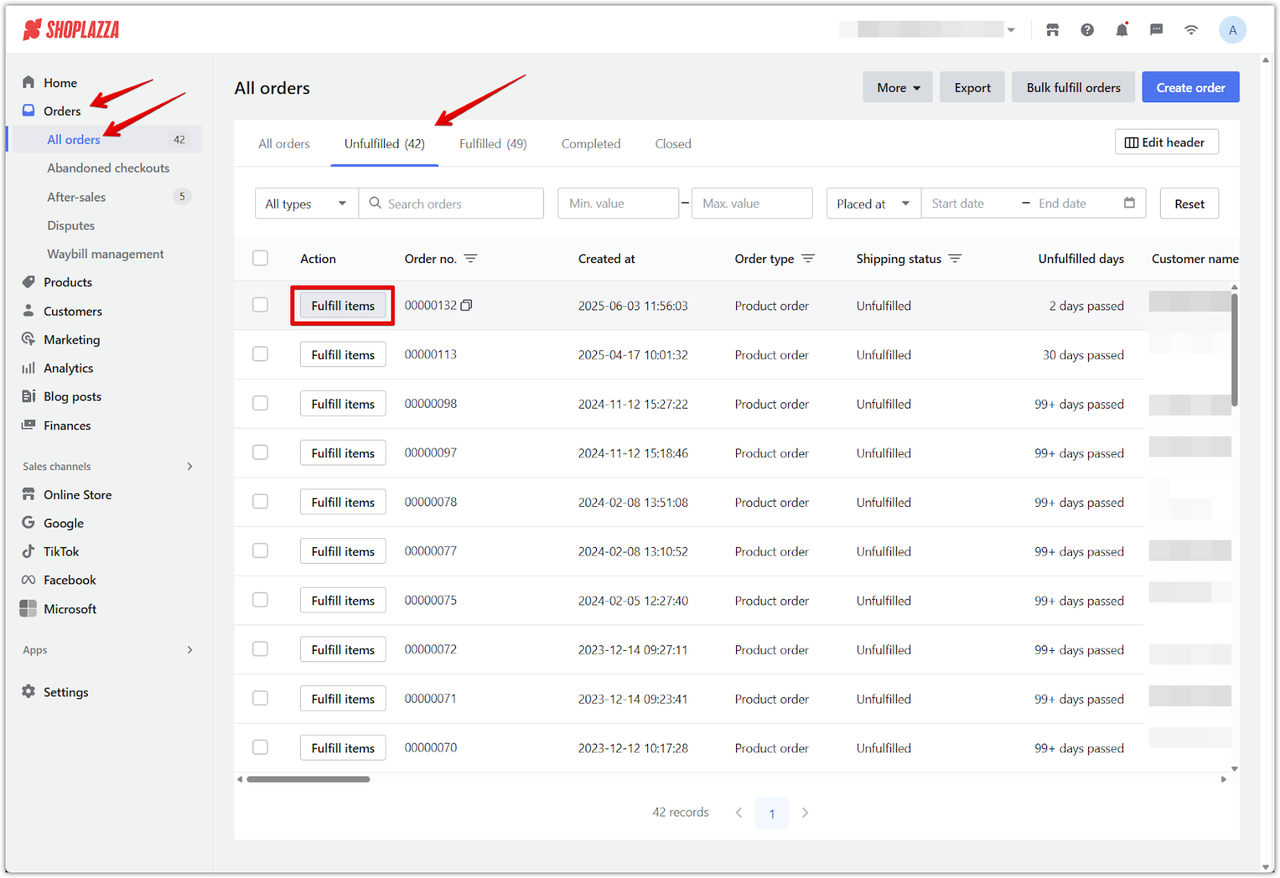
Task: Open the Shipping status filter icon
Action: pyautogui.click(x=955, y=259)
